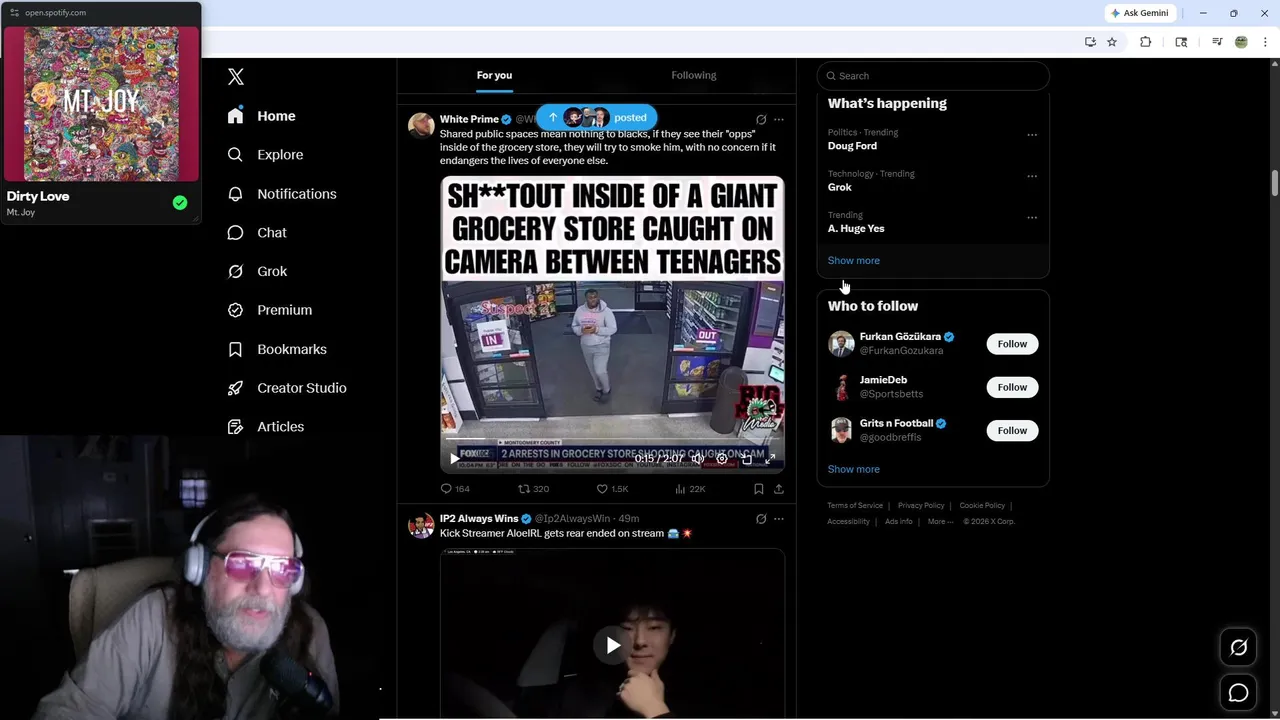
Task: Install app icon in address bar
Action: (x=1090, y=42)
